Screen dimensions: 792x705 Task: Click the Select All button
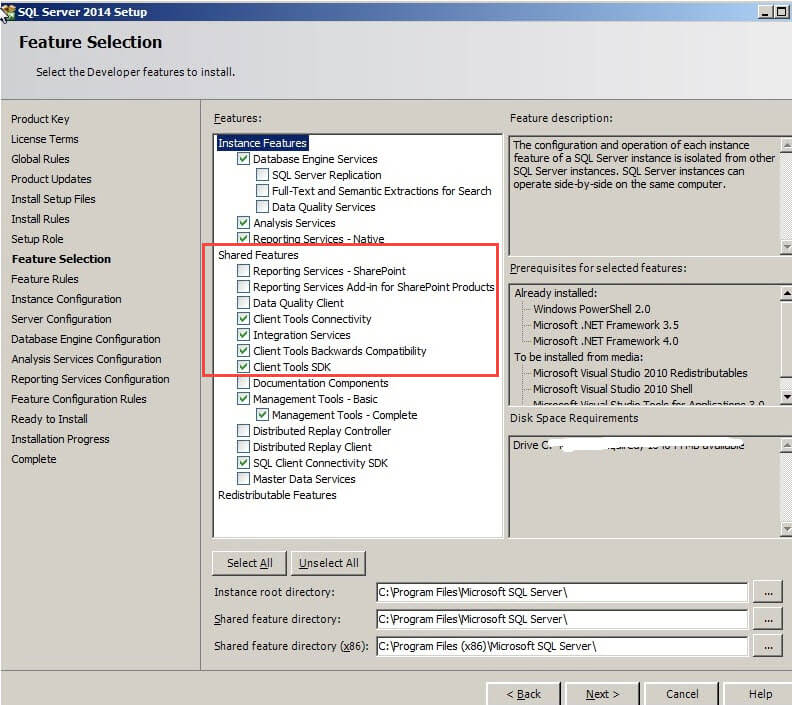pyautogui.click(x=250, y=563)
